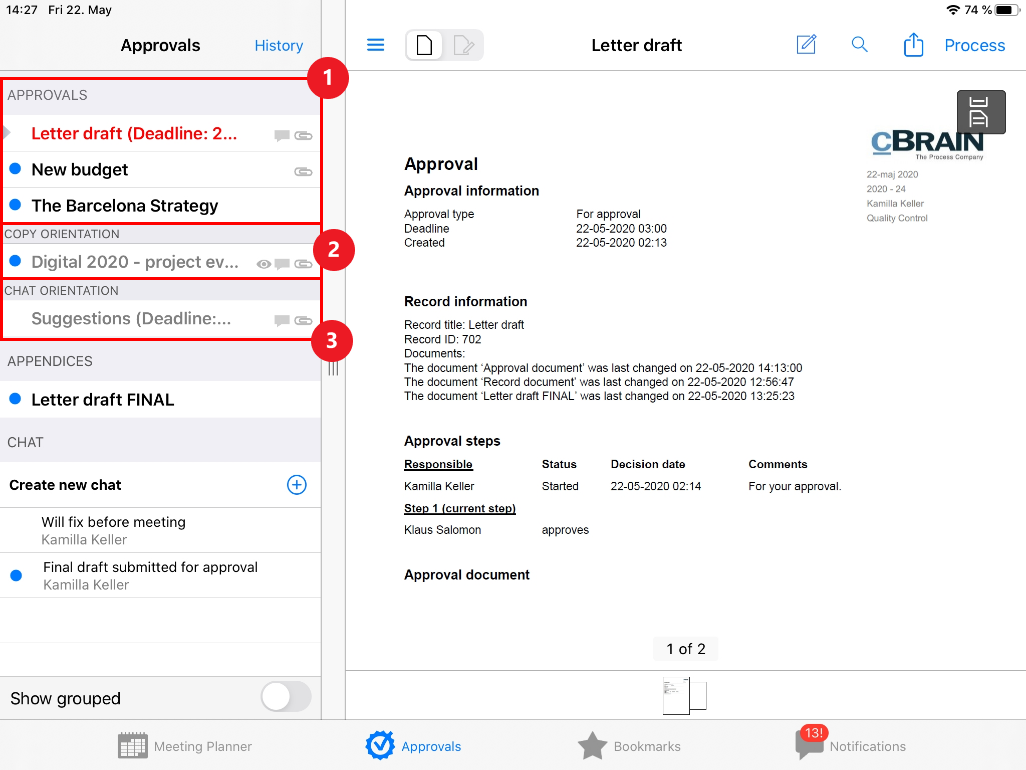Expand the Letter draft disclosure triangle

click(x=6, y=133)
